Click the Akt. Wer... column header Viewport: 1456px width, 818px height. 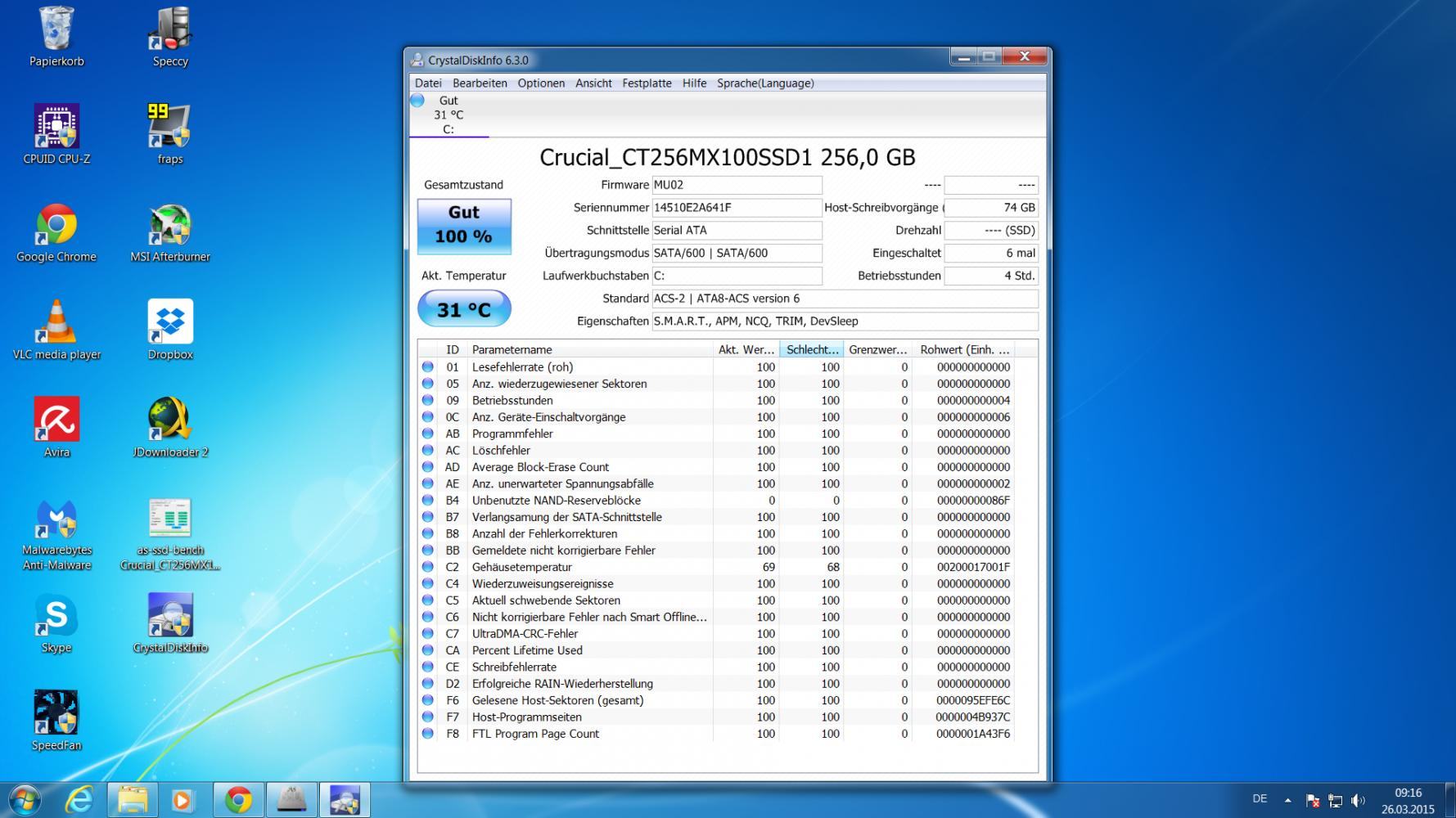746,349
